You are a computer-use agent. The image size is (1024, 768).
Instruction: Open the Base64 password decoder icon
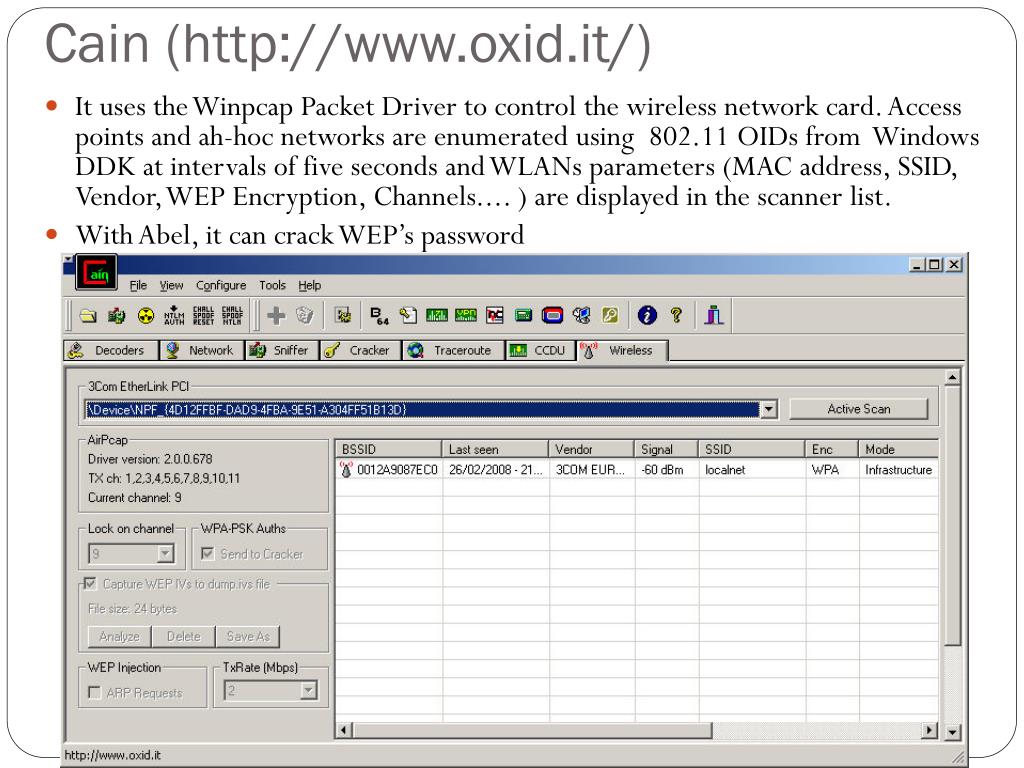pyautogui.click(x=379, y=316)
